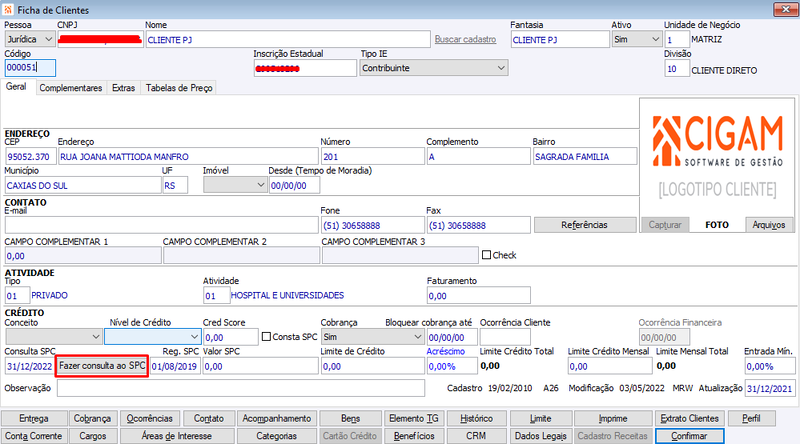The width and height of the screenshot is (800, 444).
Task: Toggle the Check checkbox
Action: 486,255
